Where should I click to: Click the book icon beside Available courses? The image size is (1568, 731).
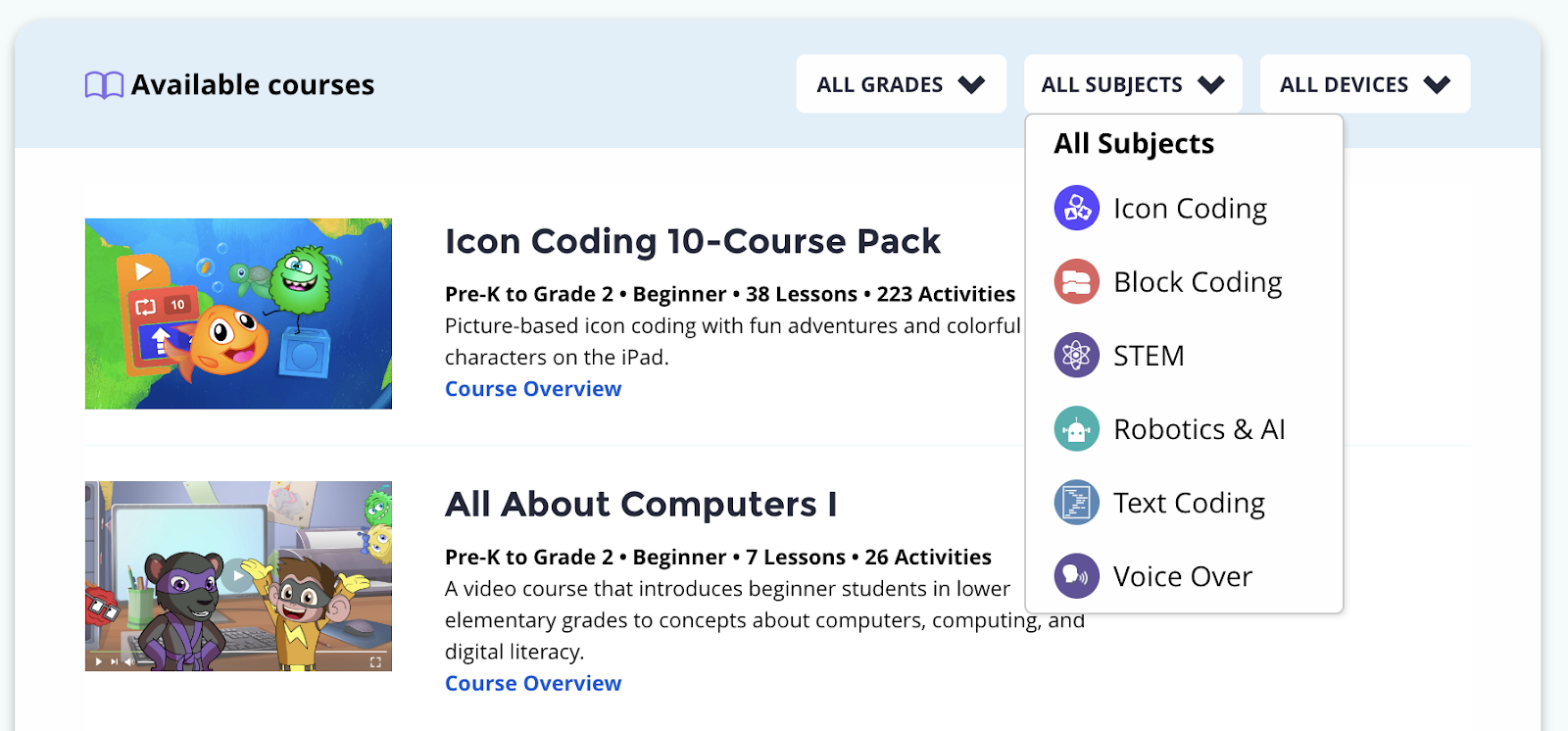coord(104,85)
